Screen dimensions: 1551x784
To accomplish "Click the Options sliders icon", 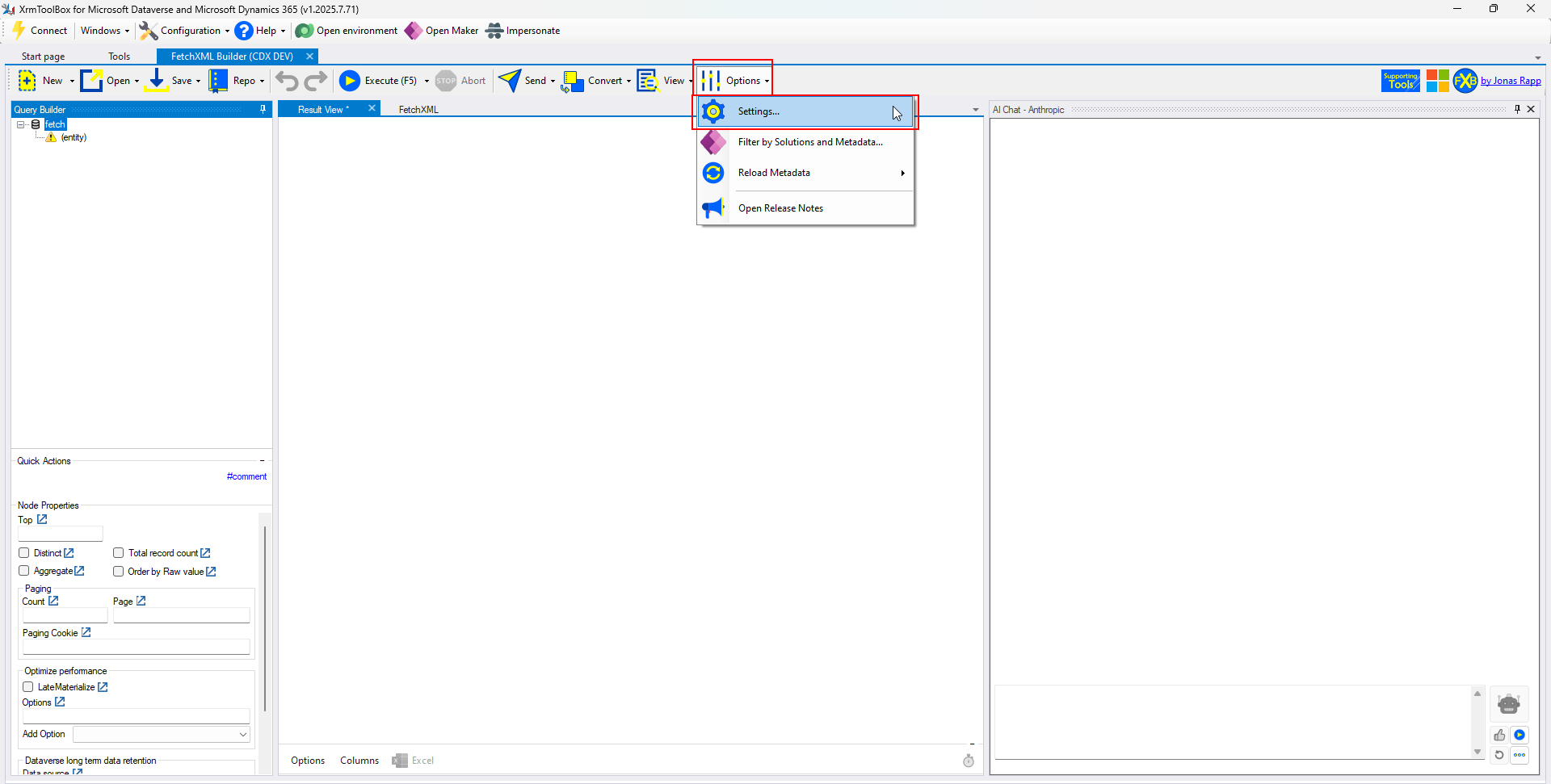I will click(x=711, y=81).
